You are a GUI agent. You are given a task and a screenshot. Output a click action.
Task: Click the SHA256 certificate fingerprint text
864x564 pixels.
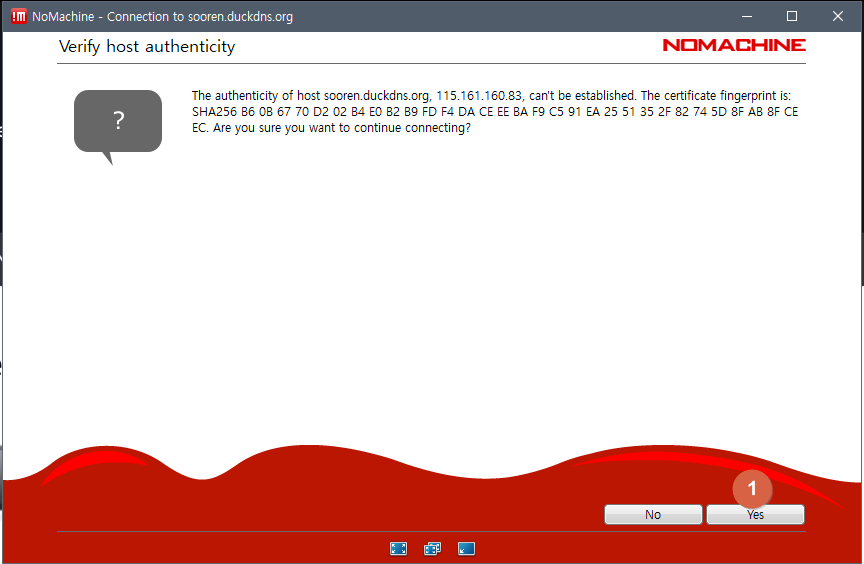495,120
